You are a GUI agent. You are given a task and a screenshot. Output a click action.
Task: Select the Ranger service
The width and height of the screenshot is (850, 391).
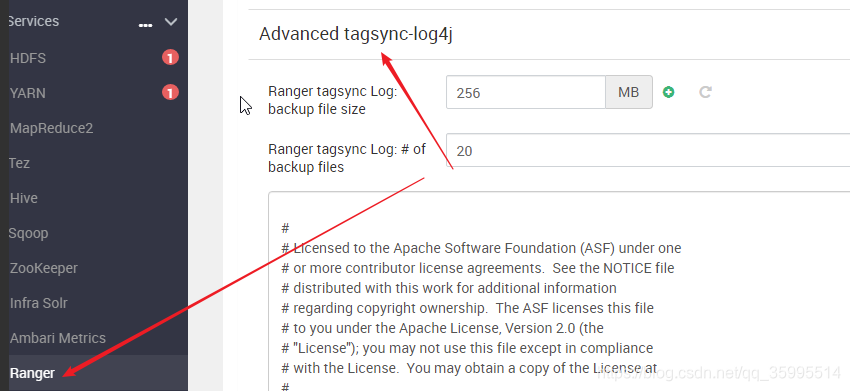[32, 373]
